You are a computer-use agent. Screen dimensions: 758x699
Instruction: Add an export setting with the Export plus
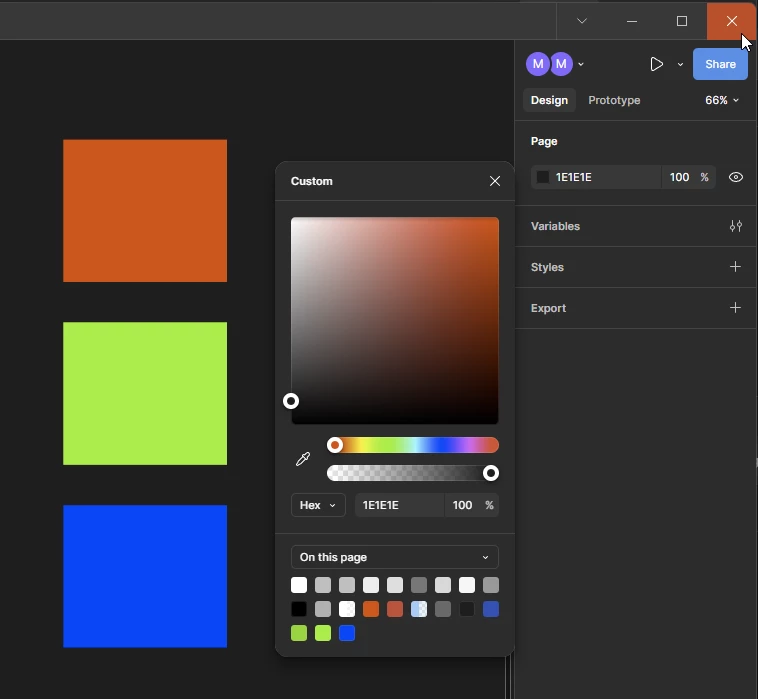(x=735, y=307)
